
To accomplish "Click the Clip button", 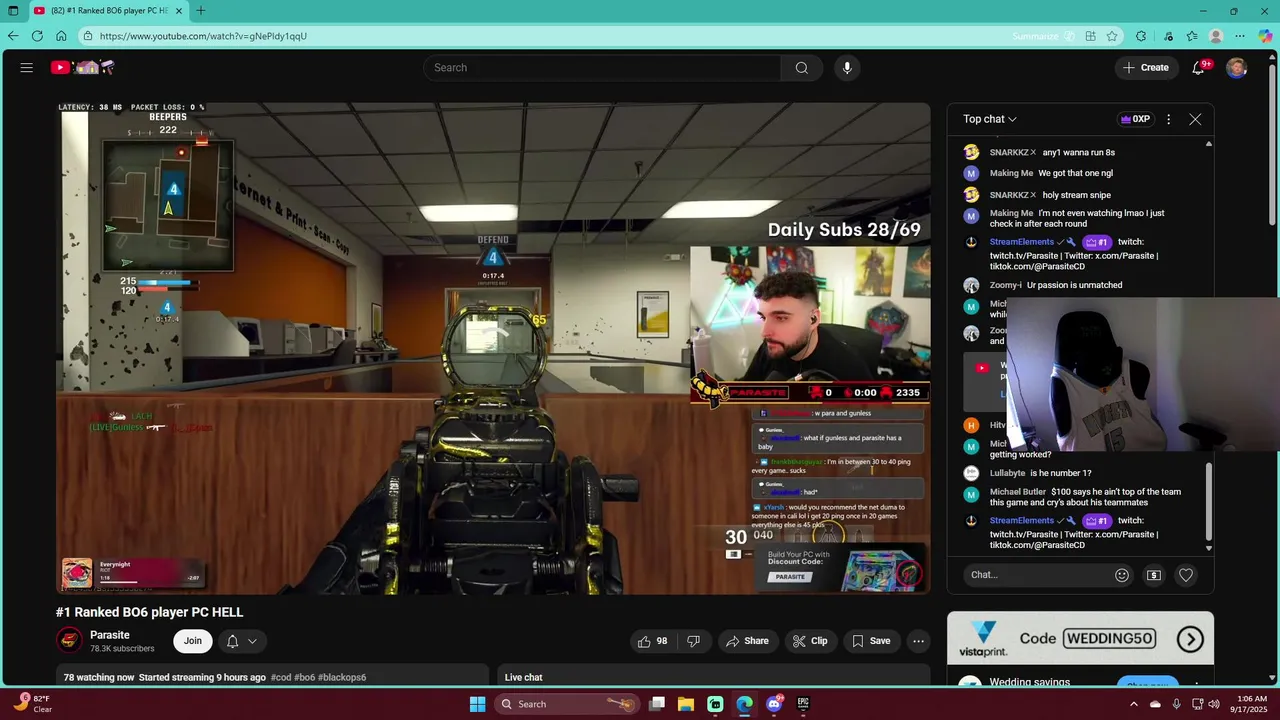I will [810, 641].
